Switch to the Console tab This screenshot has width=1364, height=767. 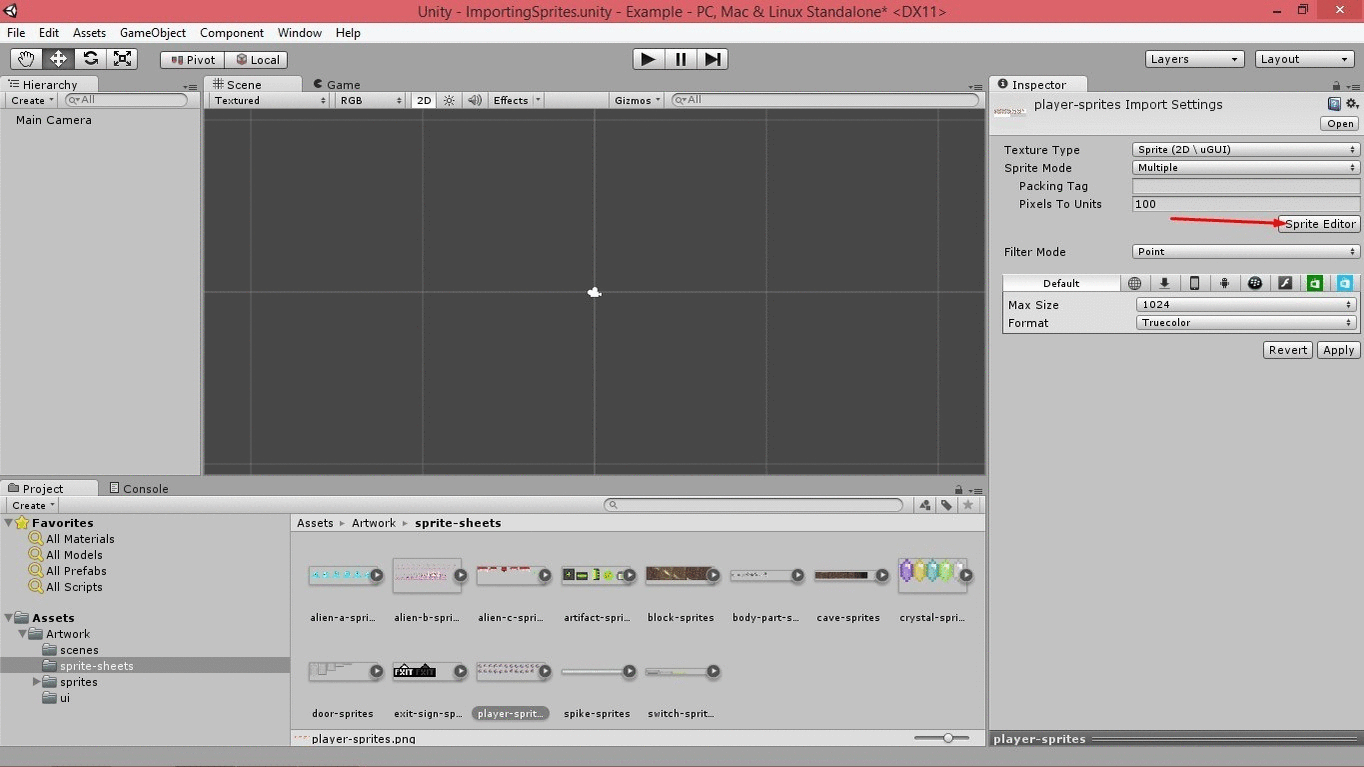click(139, 489)
